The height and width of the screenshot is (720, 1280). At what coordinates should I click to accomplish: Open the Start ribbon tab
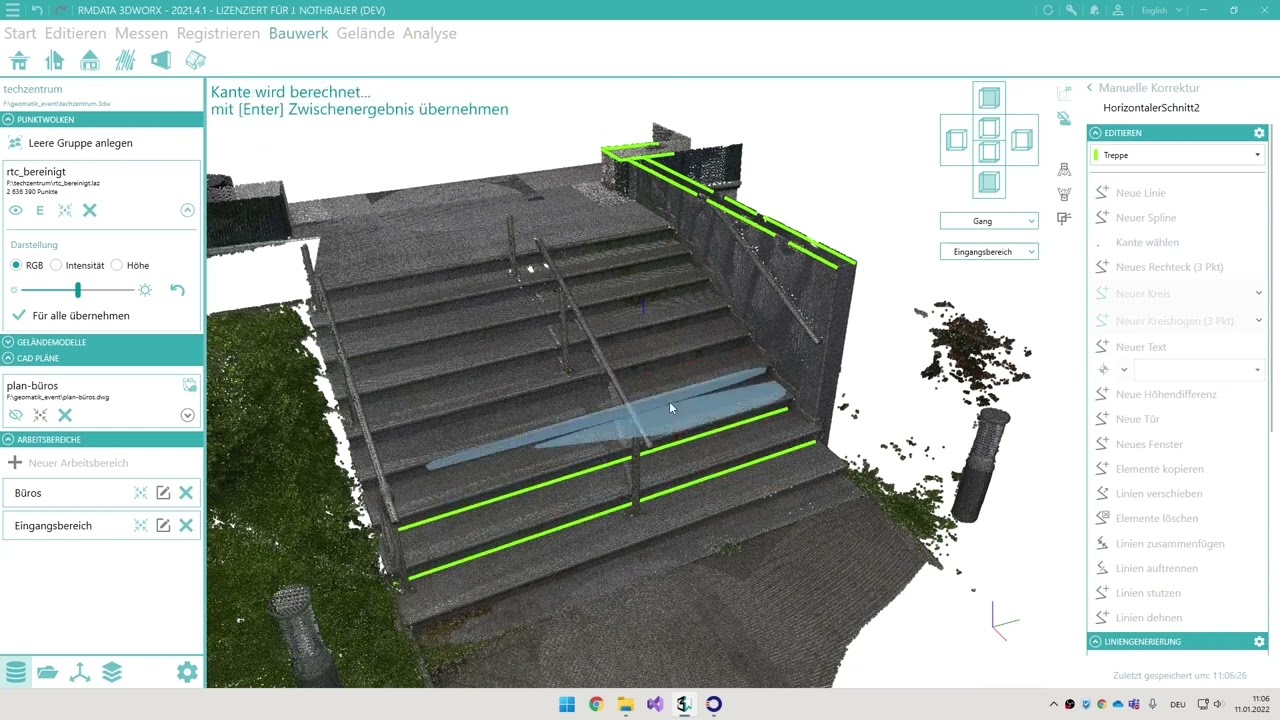pyautogui.click(x=20, y=33)
